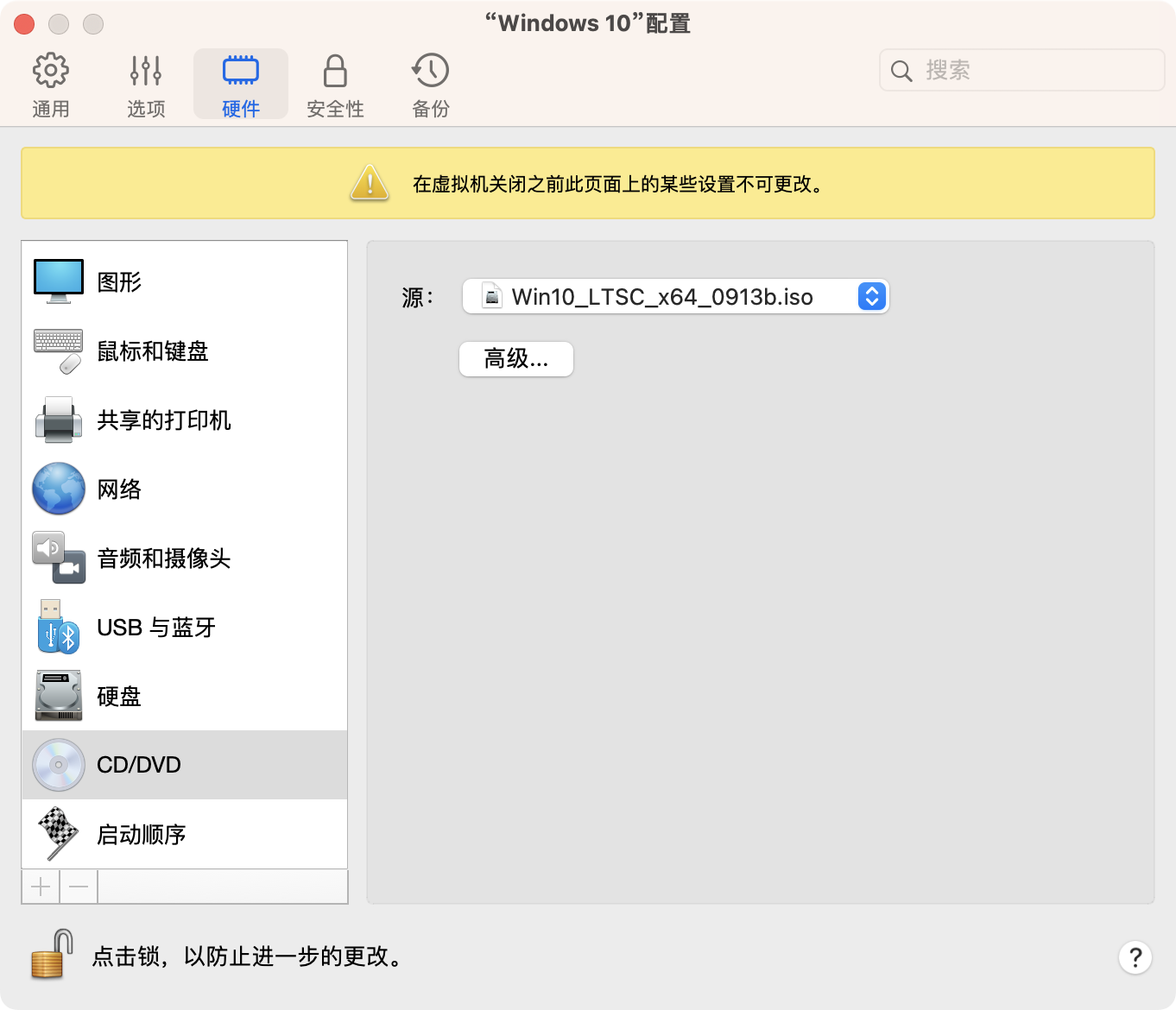Choose the 音频和摄像头 row label
The image size is (1176, 1010).
coord(164,559)
